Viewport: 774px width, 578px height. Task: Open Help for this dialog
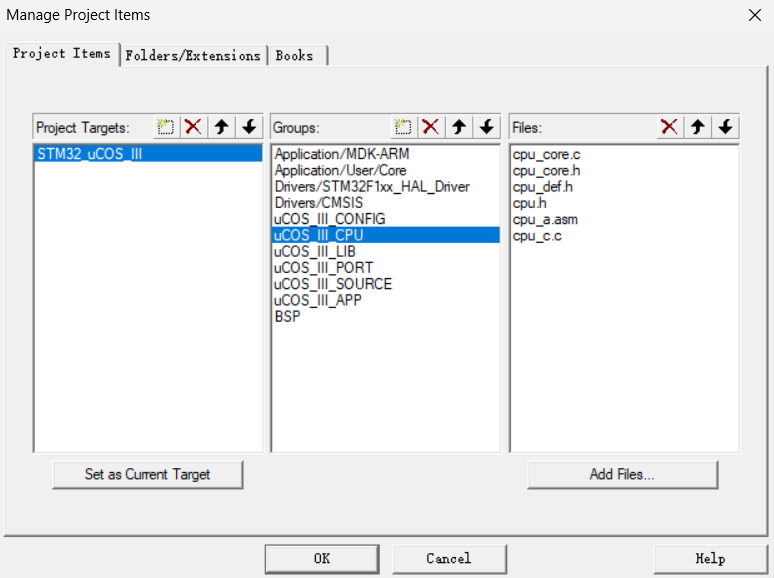point(710,559)
